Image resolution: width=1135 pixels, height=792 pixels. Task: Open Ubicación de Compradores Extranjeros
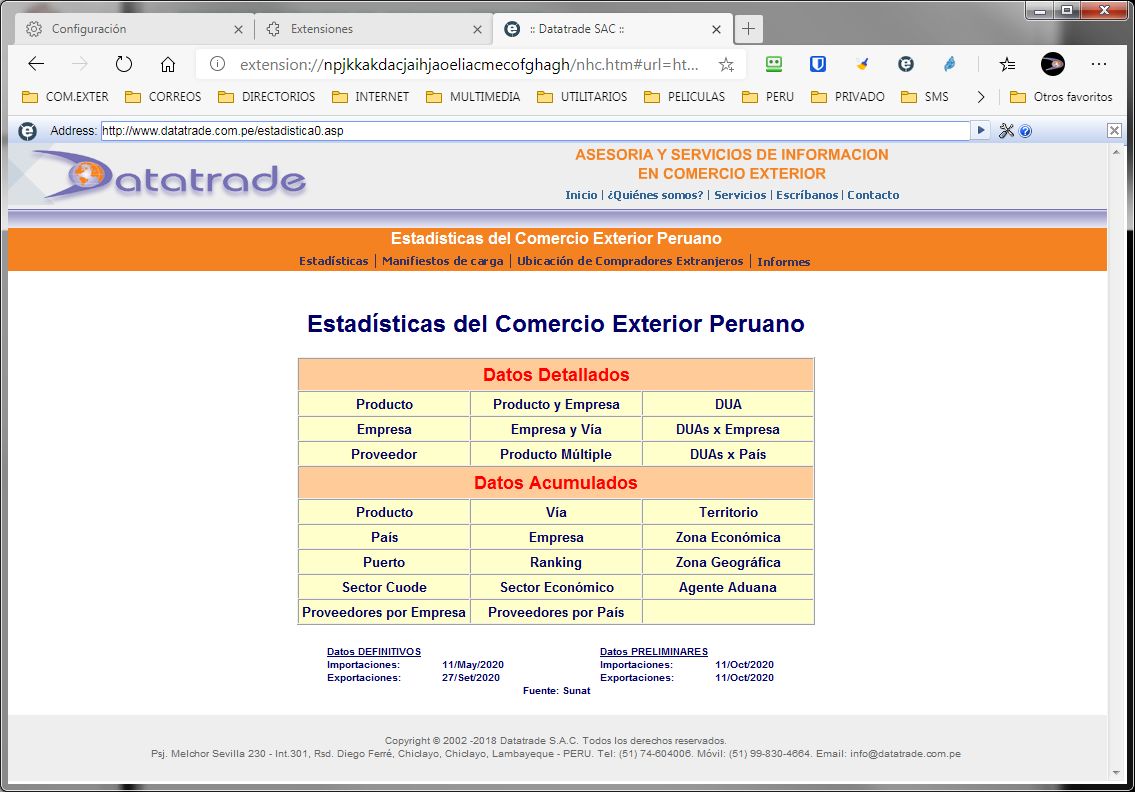[630, 261]
